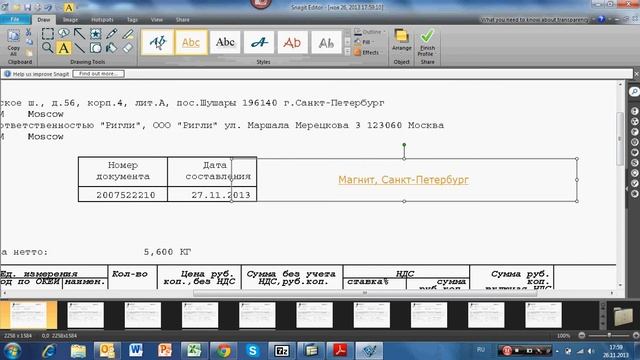Open the Fill dropdown in Styles group

coord(364,42)
